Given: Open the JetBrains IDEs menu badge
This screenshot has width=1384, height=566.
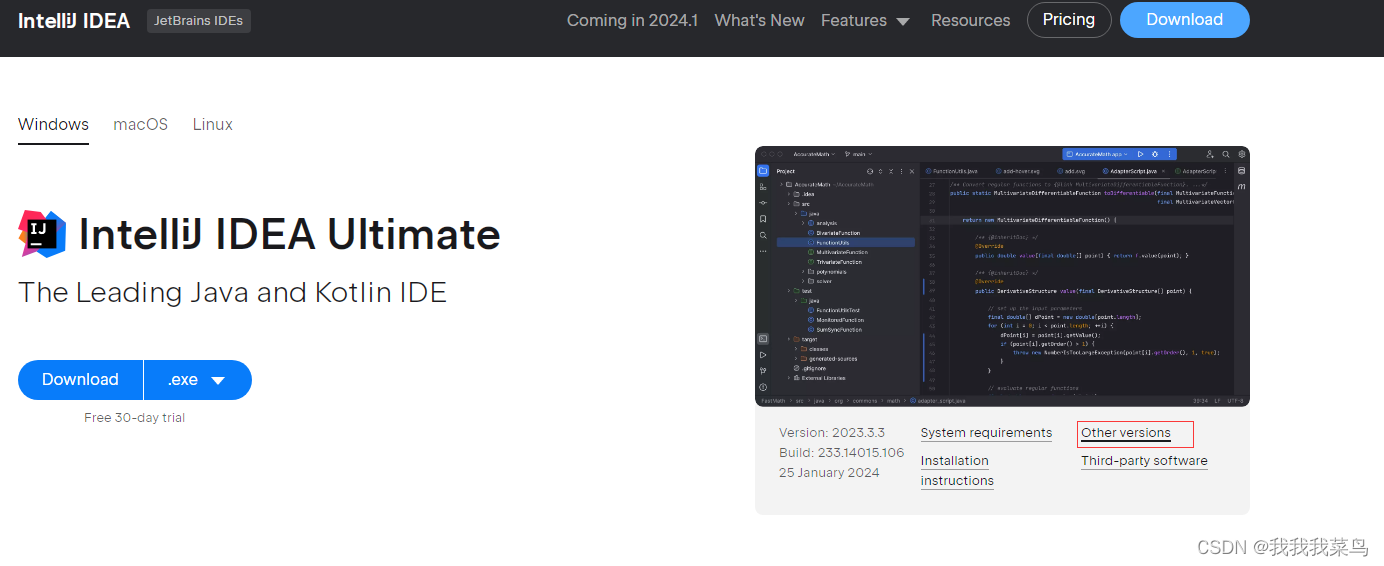Looking at the screenshot, I should (199, 20).
